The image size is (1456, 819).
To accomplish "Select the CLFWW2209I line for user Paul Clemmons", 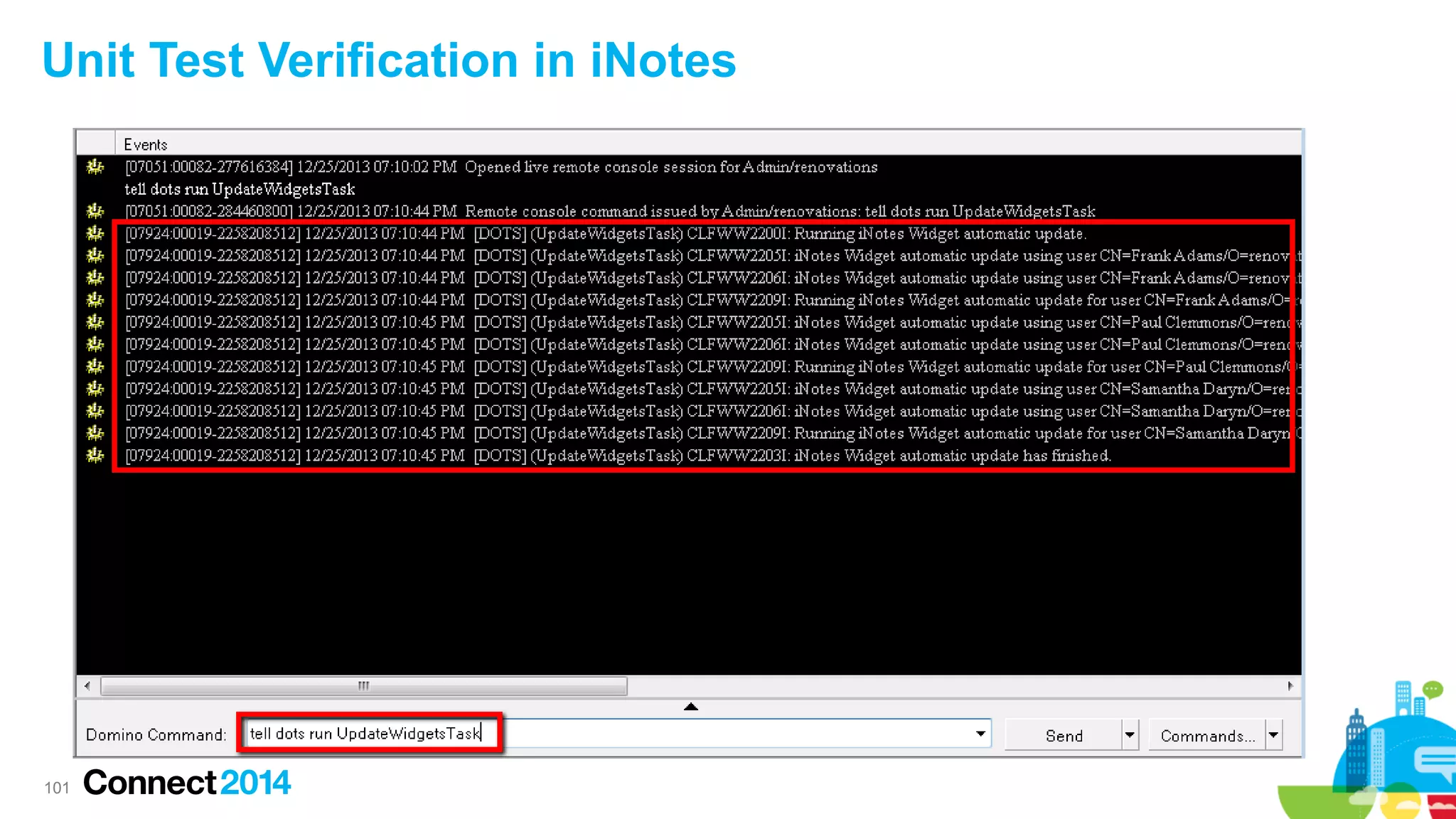I will point(712,366).
